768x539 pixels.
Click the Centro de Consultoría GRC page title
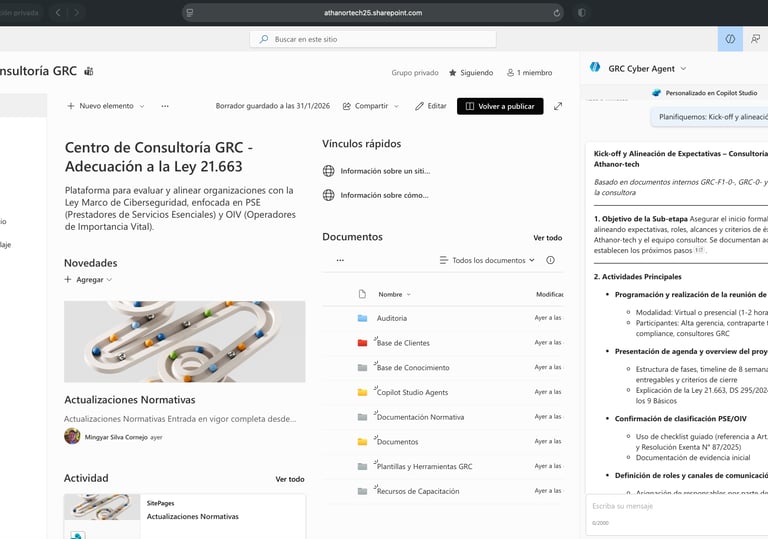tap(159, 157)
